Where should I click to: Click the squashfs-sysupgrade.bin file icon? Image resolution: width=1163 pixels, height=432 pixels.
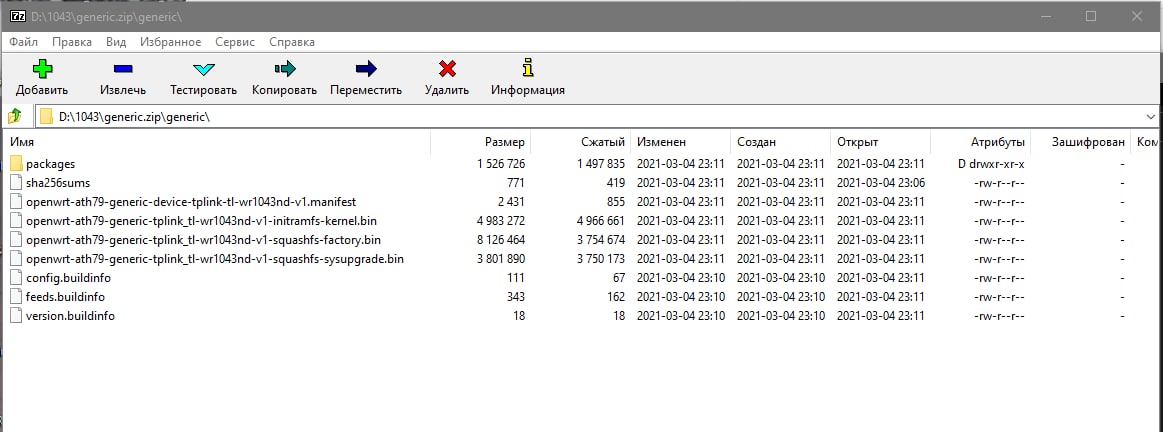coord(16,259)
